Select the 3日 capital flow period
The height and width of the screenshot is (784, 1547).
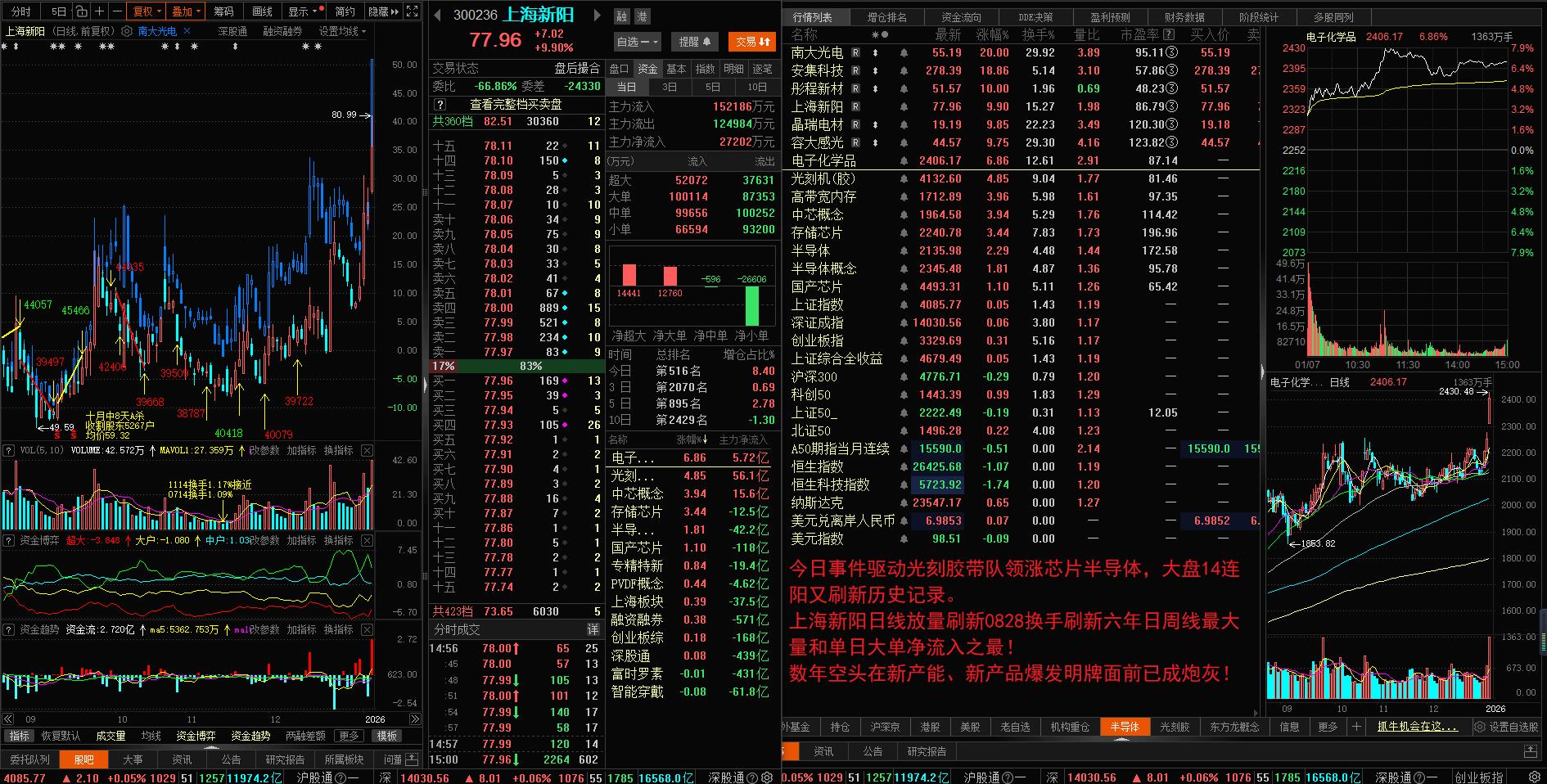click(670, 87)
